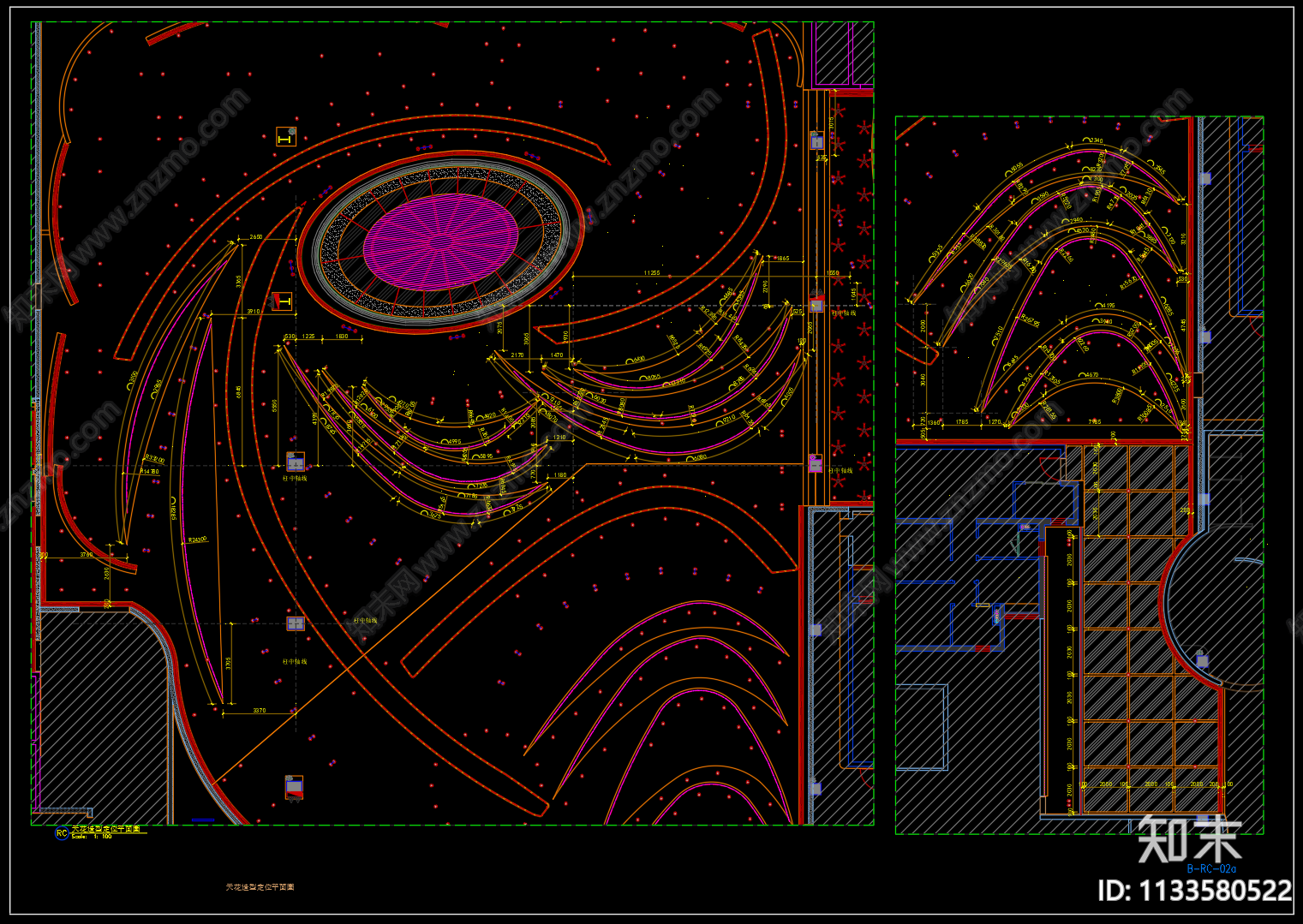The width and height of the screenshot is (1303, 924).
Task: Click the ID: 1133580522 text
Action: point(1195,891)
